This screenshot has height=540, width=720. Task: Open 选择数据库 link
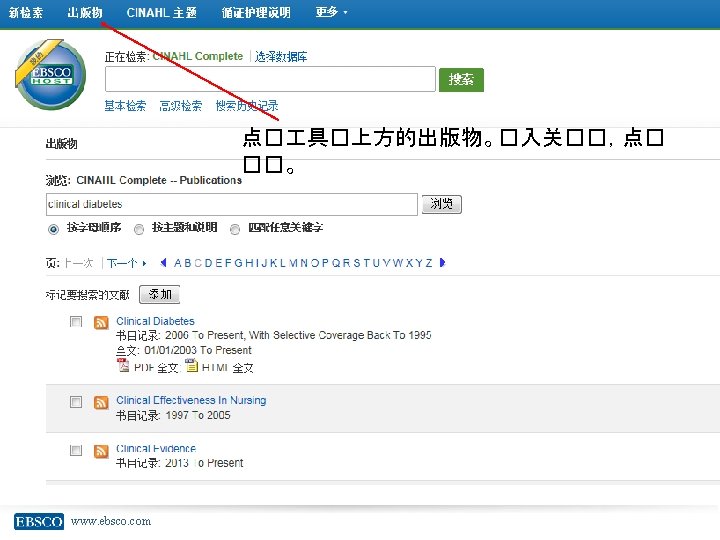click(281, 56)
